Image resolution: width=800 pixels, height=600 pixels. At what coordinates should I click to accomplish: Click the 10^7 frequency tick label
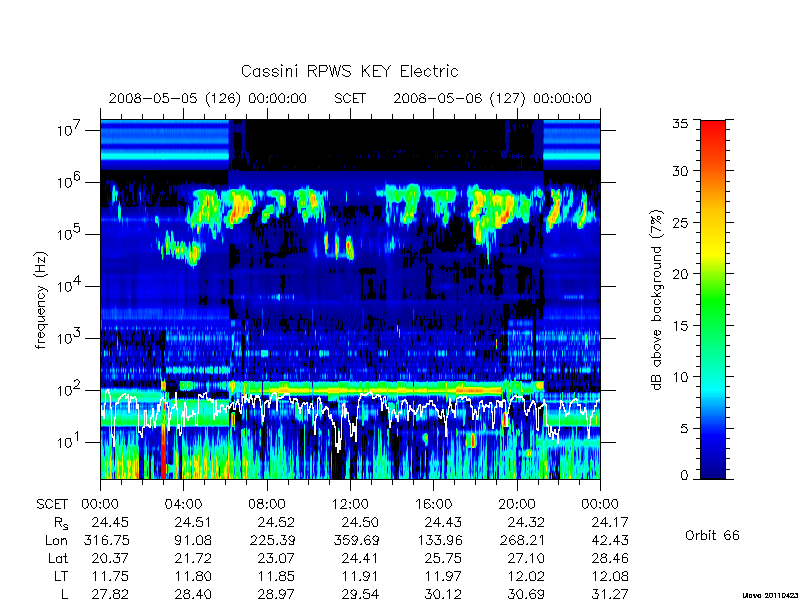[x=69, y=129]
